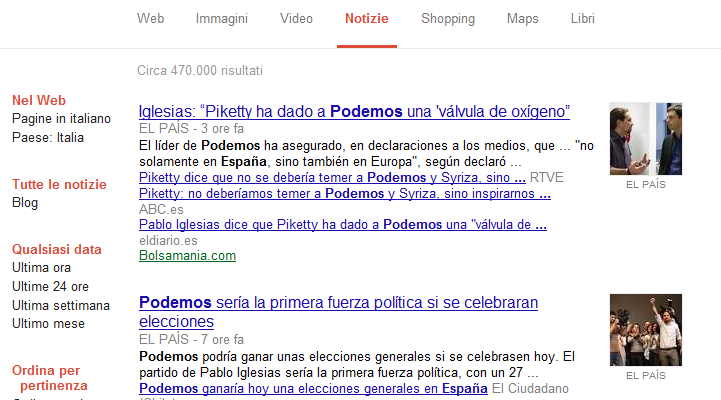This screenshot has height=400, width=721.
Task: Open Iglesias Piketty válvula de oxígeno headline
Action: click(354, 112)
